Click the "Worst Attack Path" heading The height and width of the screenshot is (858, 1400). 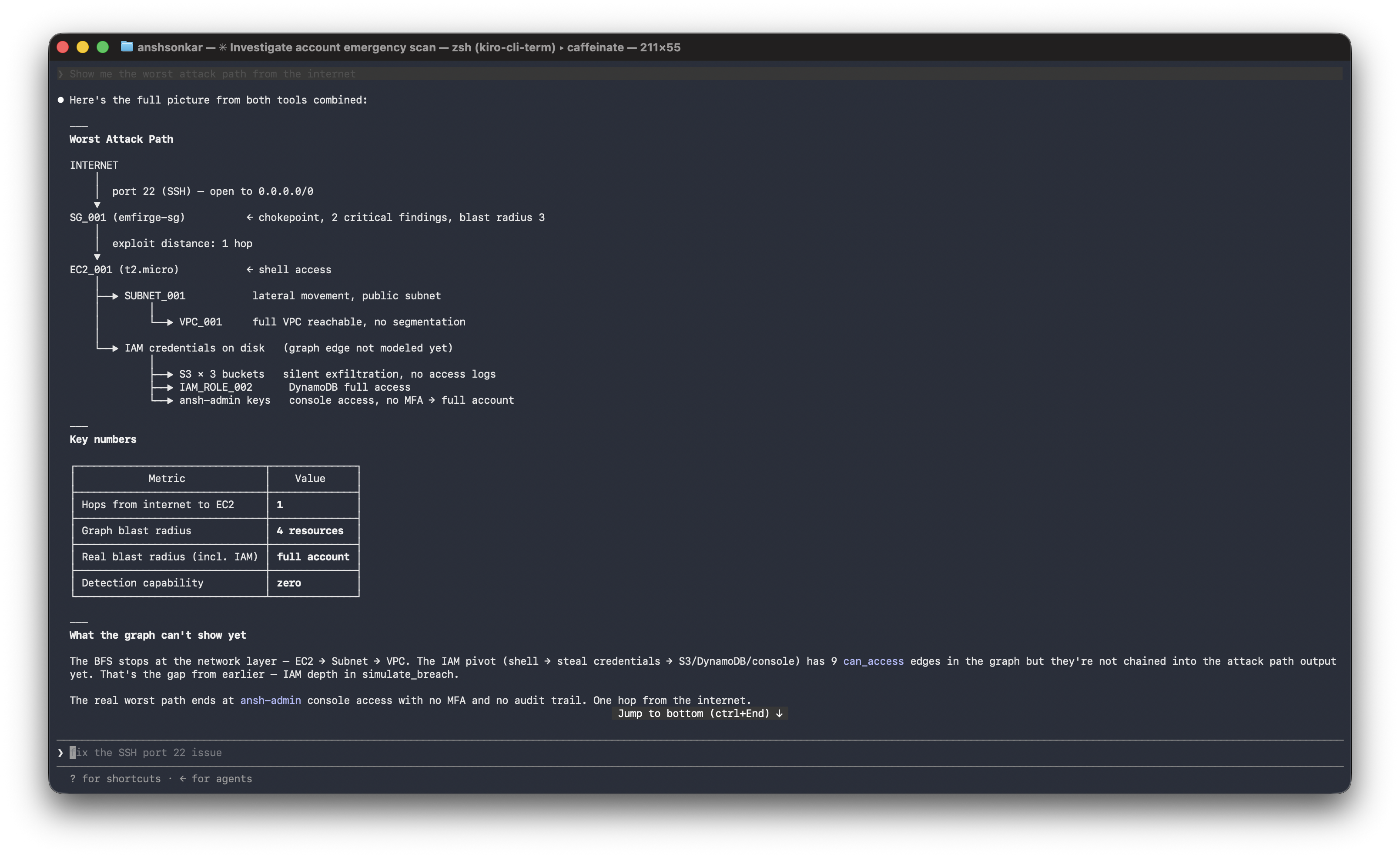(121, 139)
